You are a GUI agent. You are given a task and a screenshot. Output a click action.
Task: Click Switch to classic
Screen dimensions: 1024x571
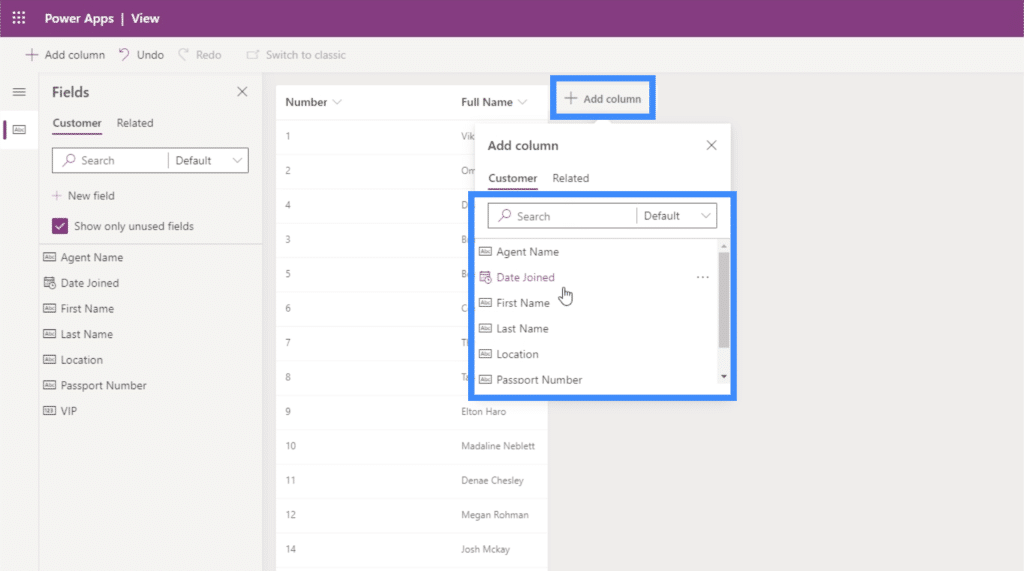[x=296, y=55]
